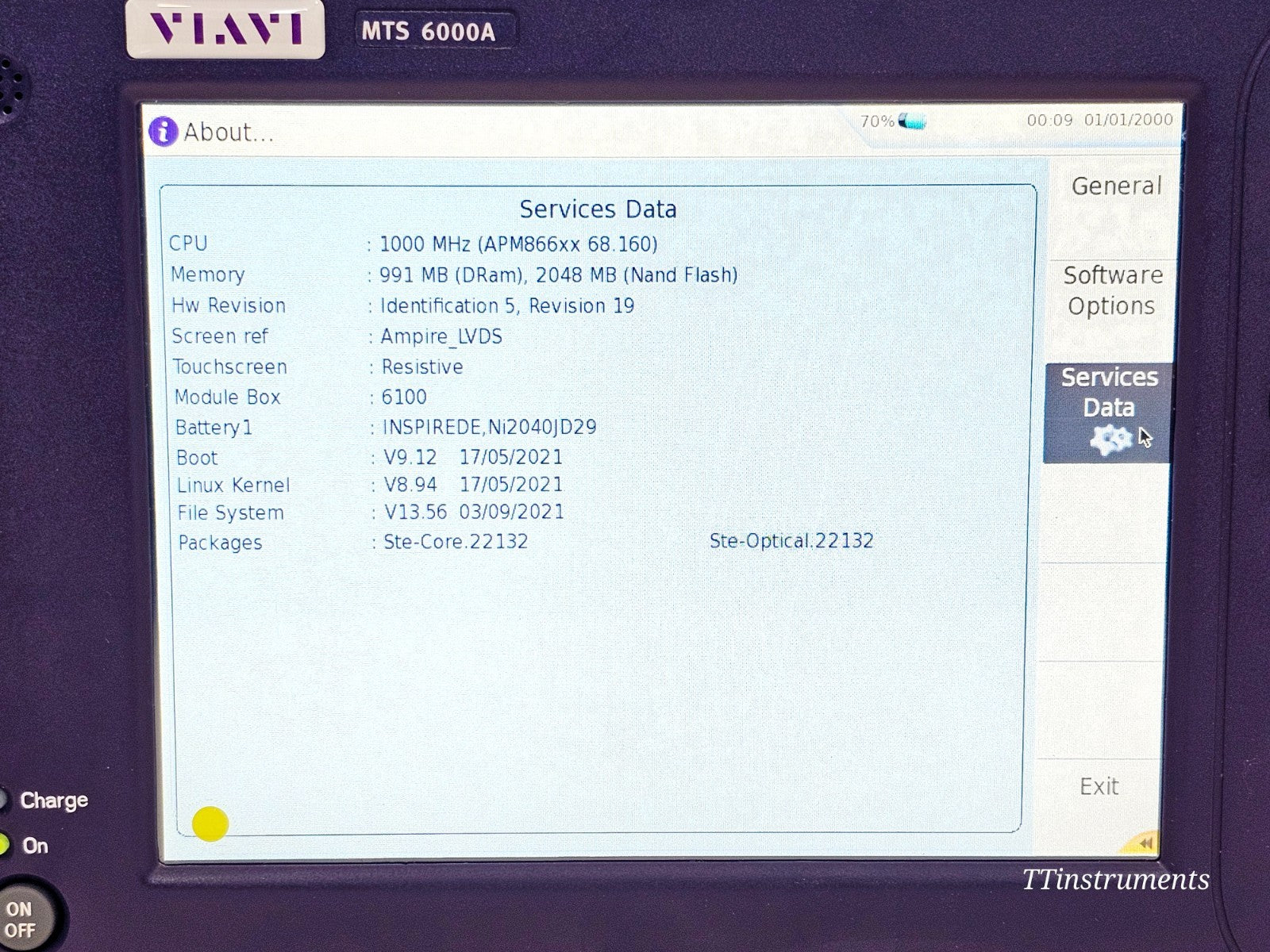
Task: Click the About info icon
Action: [163, 132]
